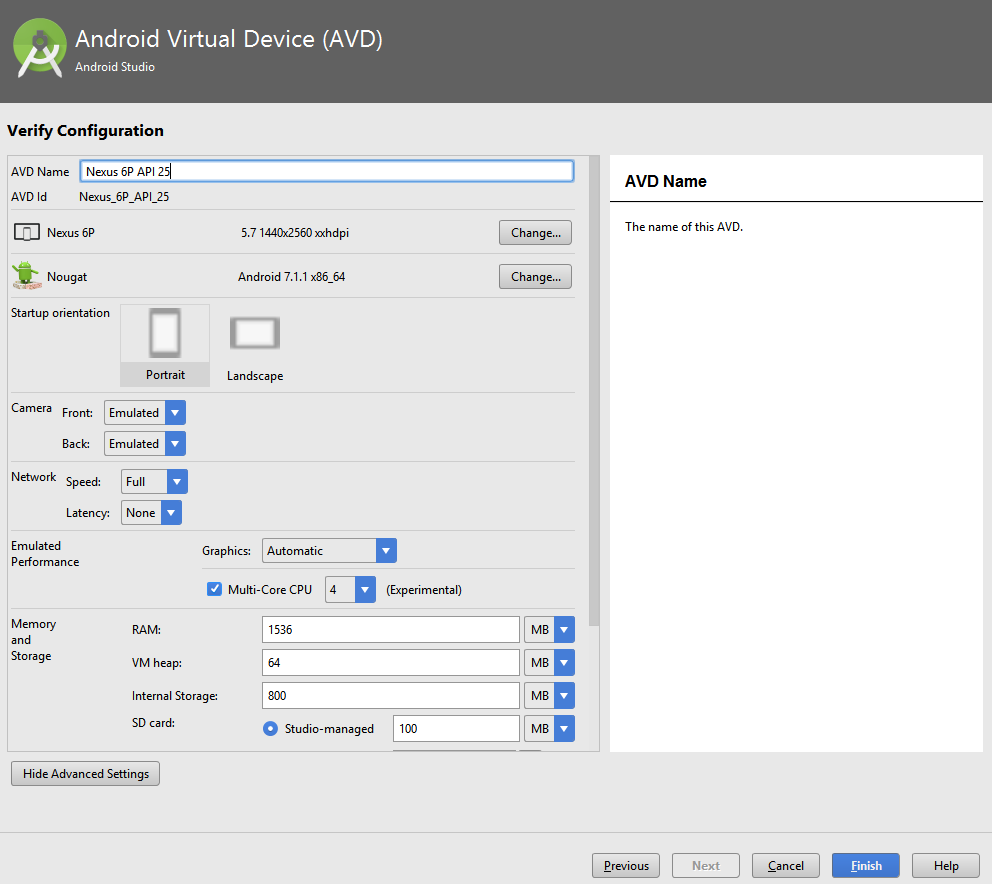The width and height of the screenshot is (992, 884).
Task: Open the Network Latency dropdown
Action: coord(151,513)
